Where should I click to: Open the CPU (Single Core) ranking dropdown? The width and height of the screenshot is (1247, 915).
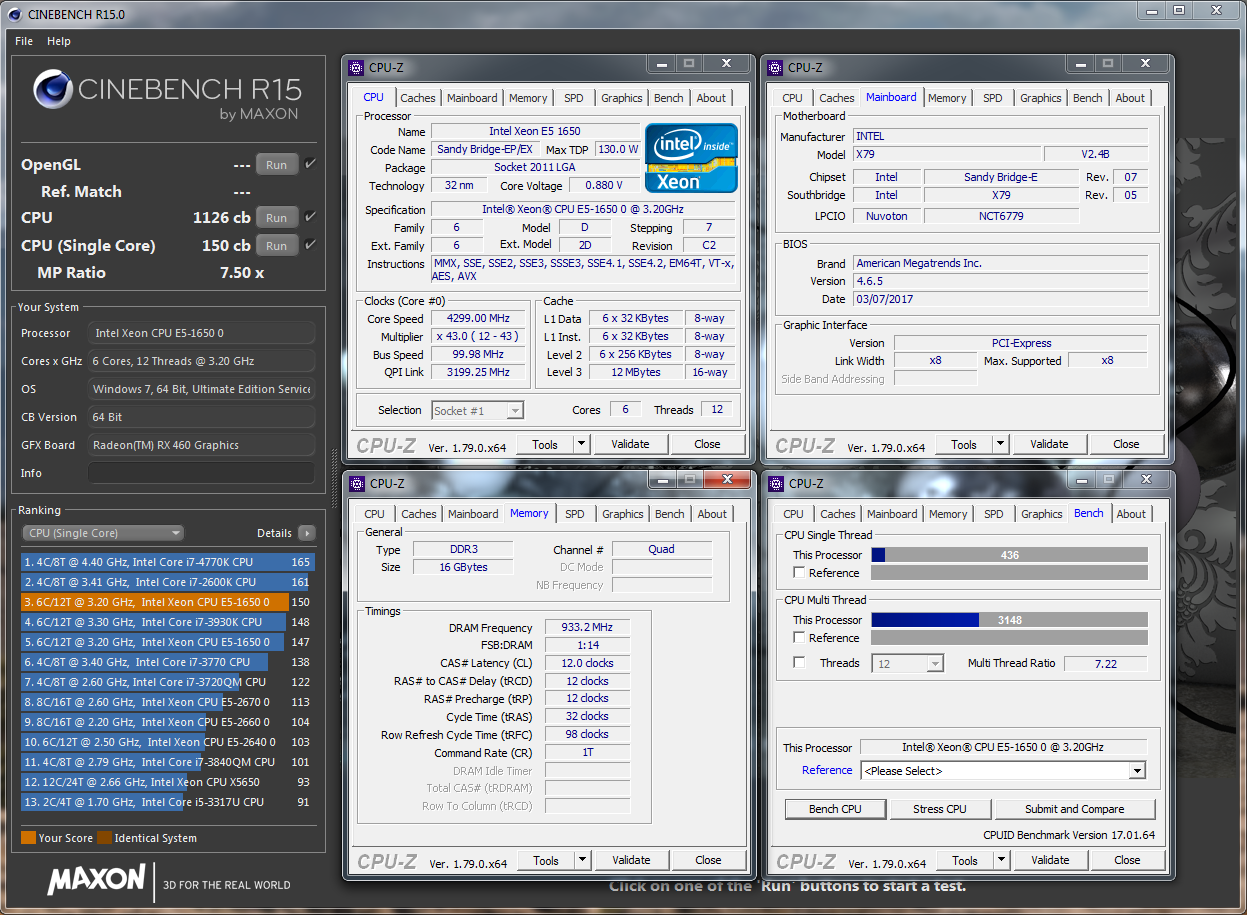(x=103, y=533)
